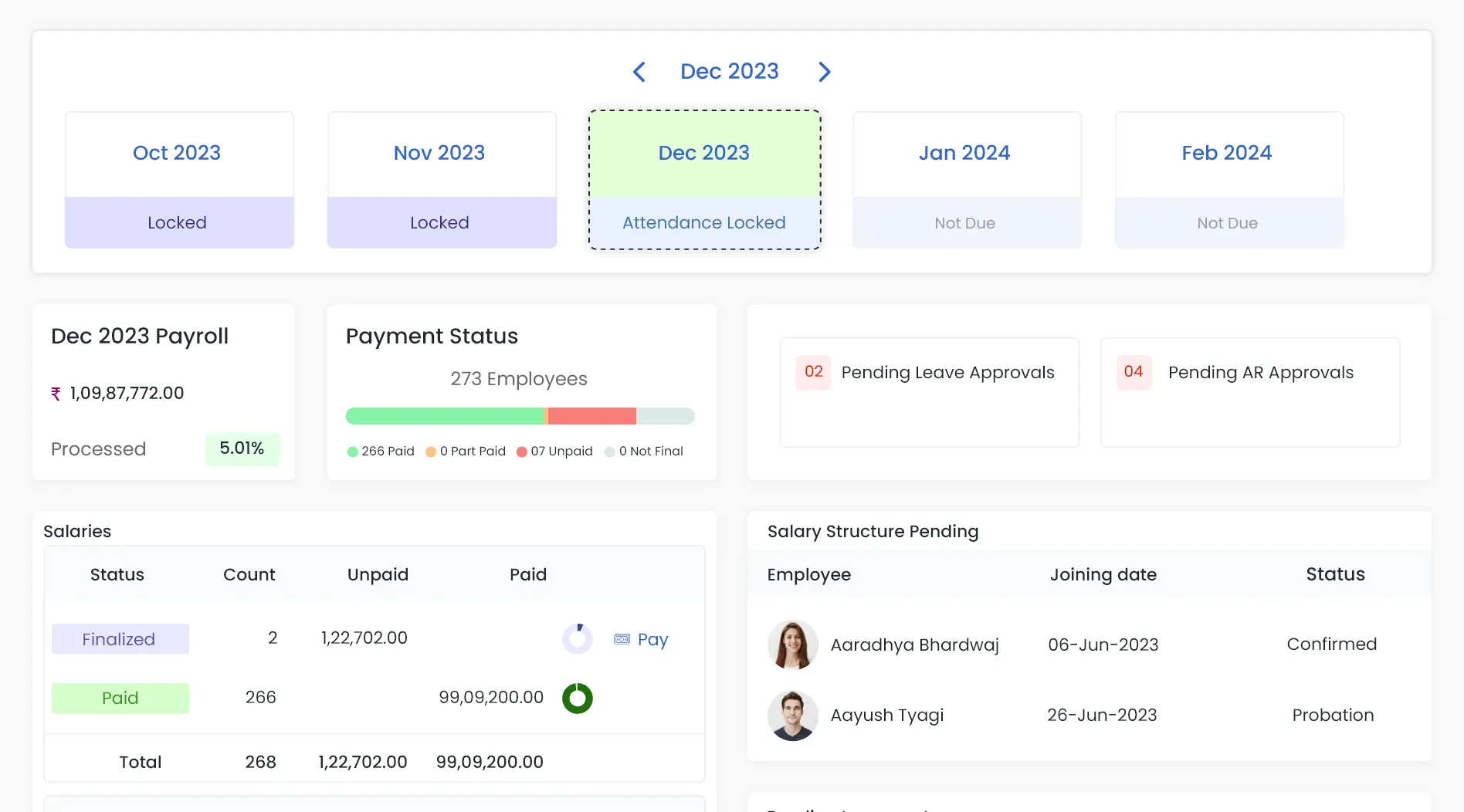1464x812 pixels.
Task: Click the cash icon beside Pay
Action: click(622, 639)
